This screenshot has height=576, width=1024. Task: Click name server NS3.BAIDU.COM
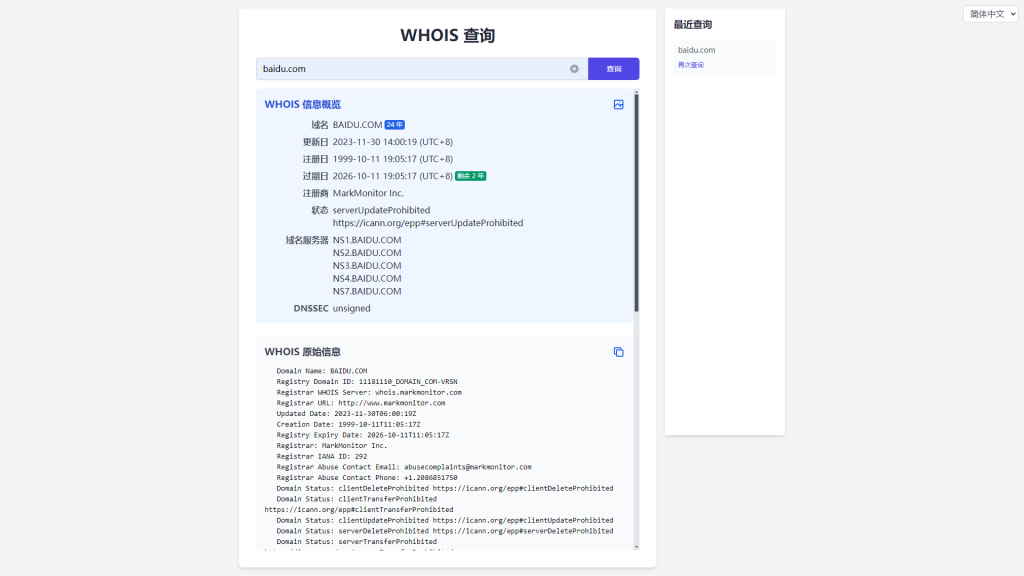coord(367,265)
